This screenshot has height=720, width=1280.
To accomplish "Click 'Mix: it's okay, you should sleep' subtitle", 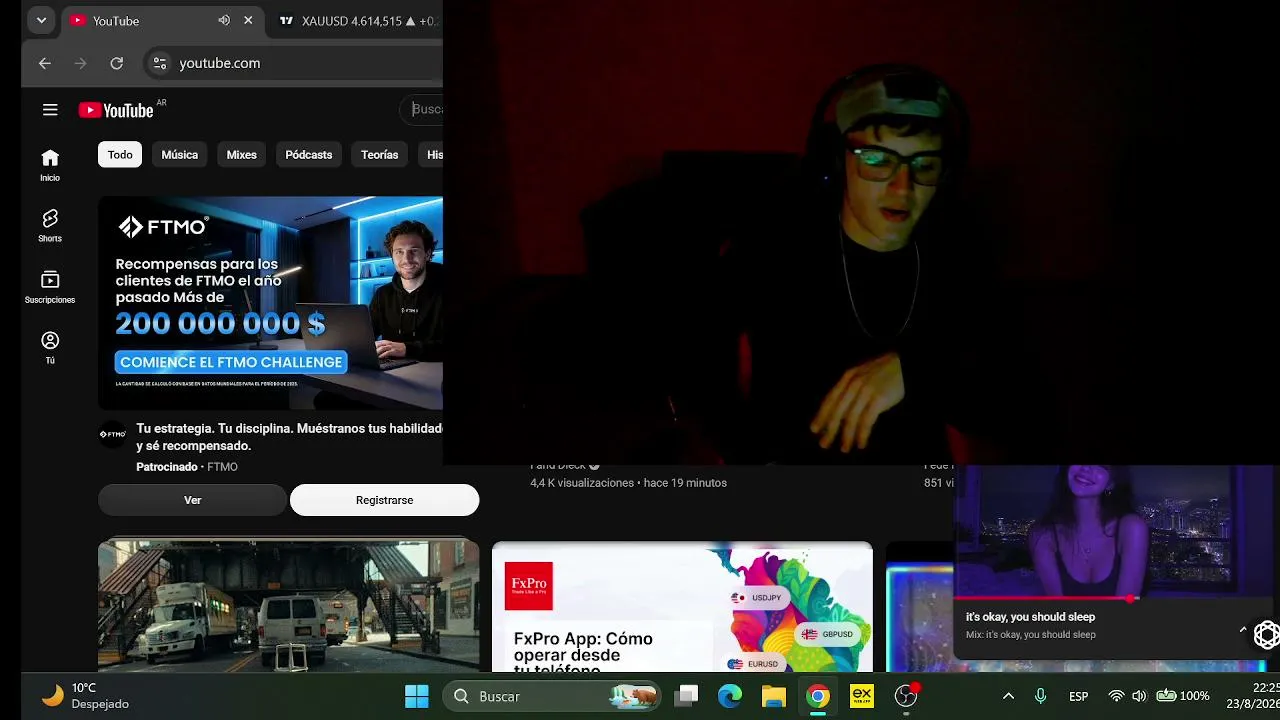I will click(x=1031, y=635).
